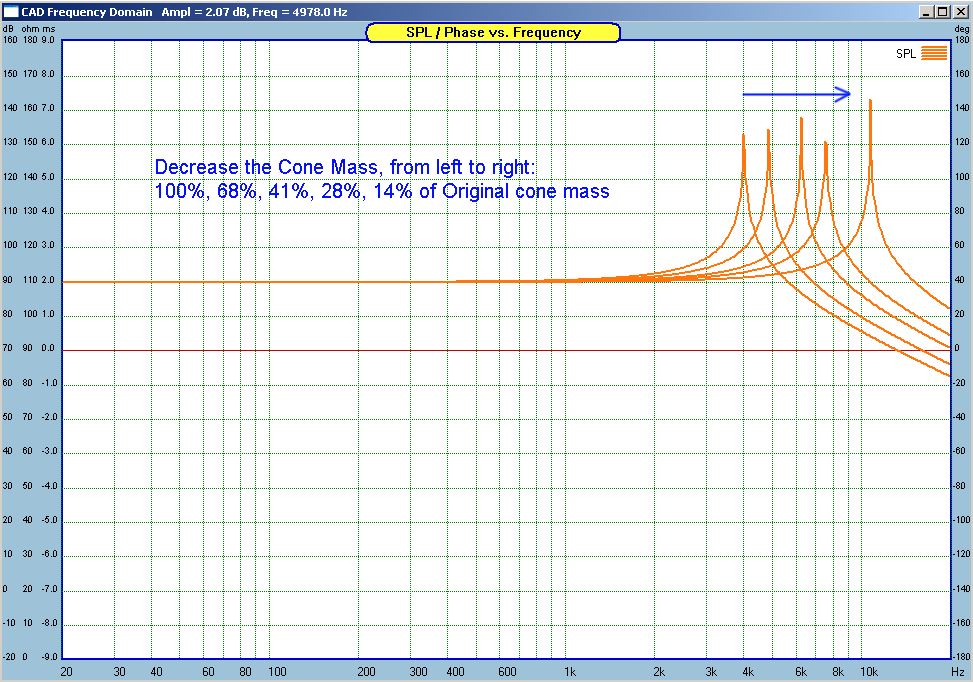Click the blue arrow annotation's arrowhead
Screen dimensions: 973x682
coord(844,94)
